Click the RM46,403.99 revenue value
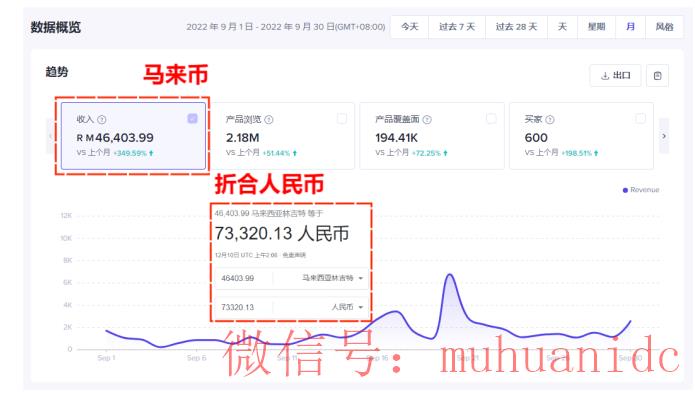The image size is (695, 393). tap(115, 138)
